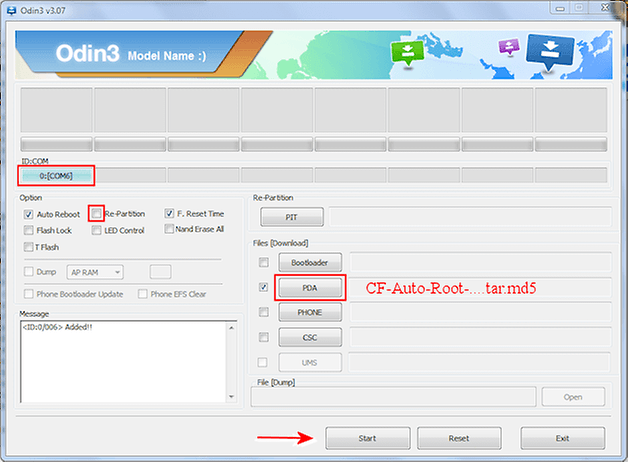Click the PIT button
Viewport: 628px width, 462px height.
(x=292, y=217)
